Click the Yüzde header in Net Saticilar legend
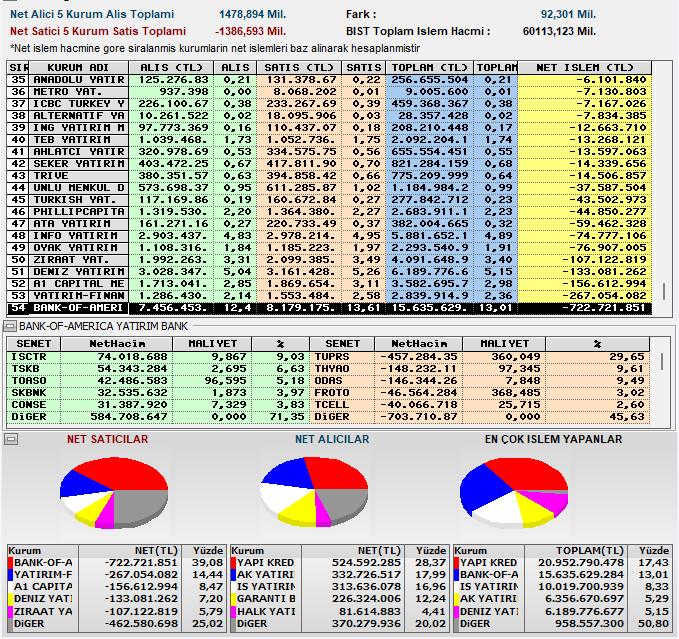The width and height of the screenshot is (679, 639). coord(208,551)
